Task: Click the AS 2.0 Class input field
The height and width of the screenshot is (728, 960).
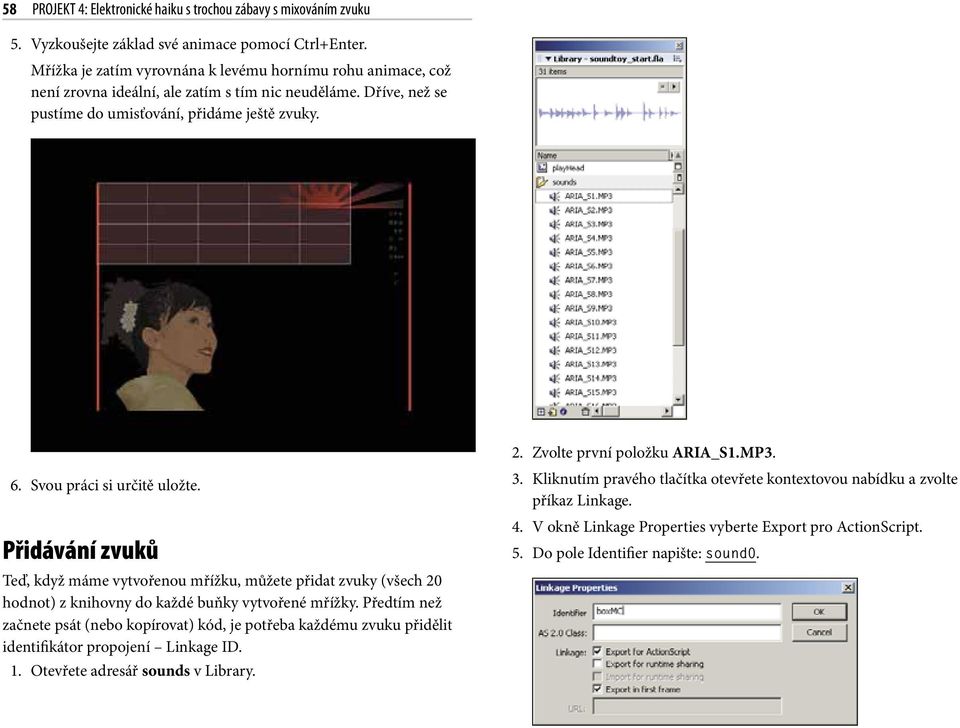Action: (687, 632)
